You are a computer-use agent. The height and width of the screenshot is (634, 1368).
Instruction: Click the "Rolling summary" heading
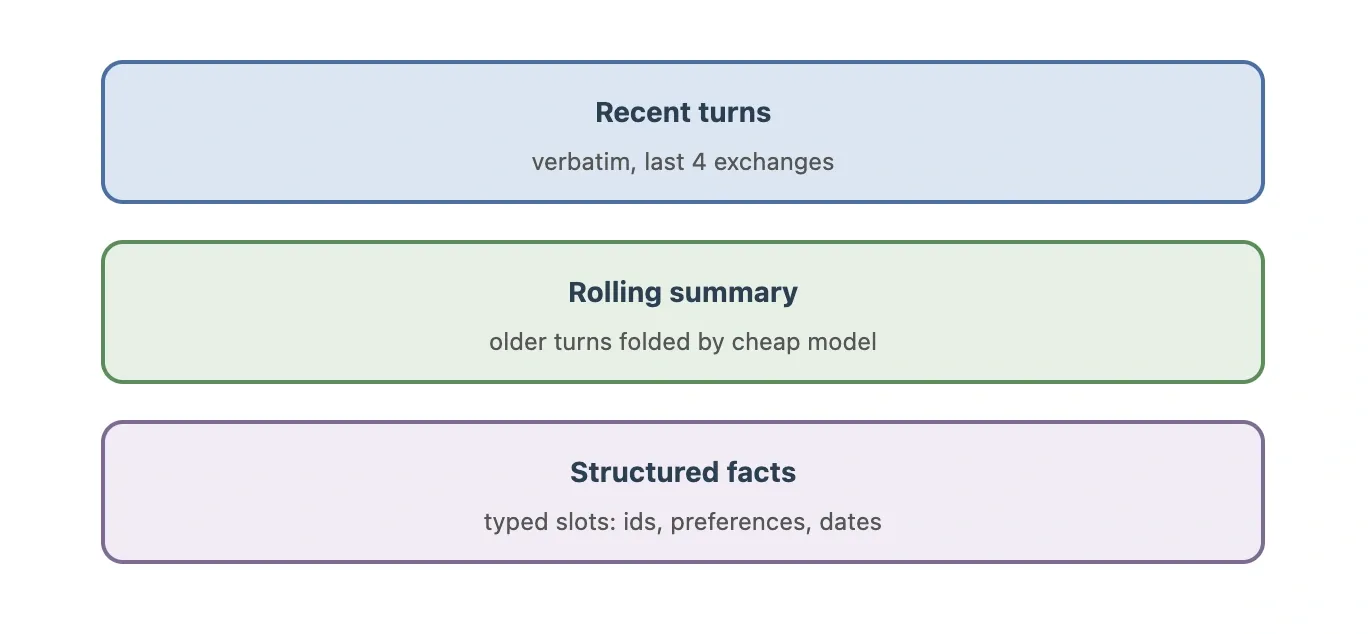(683, 292)
